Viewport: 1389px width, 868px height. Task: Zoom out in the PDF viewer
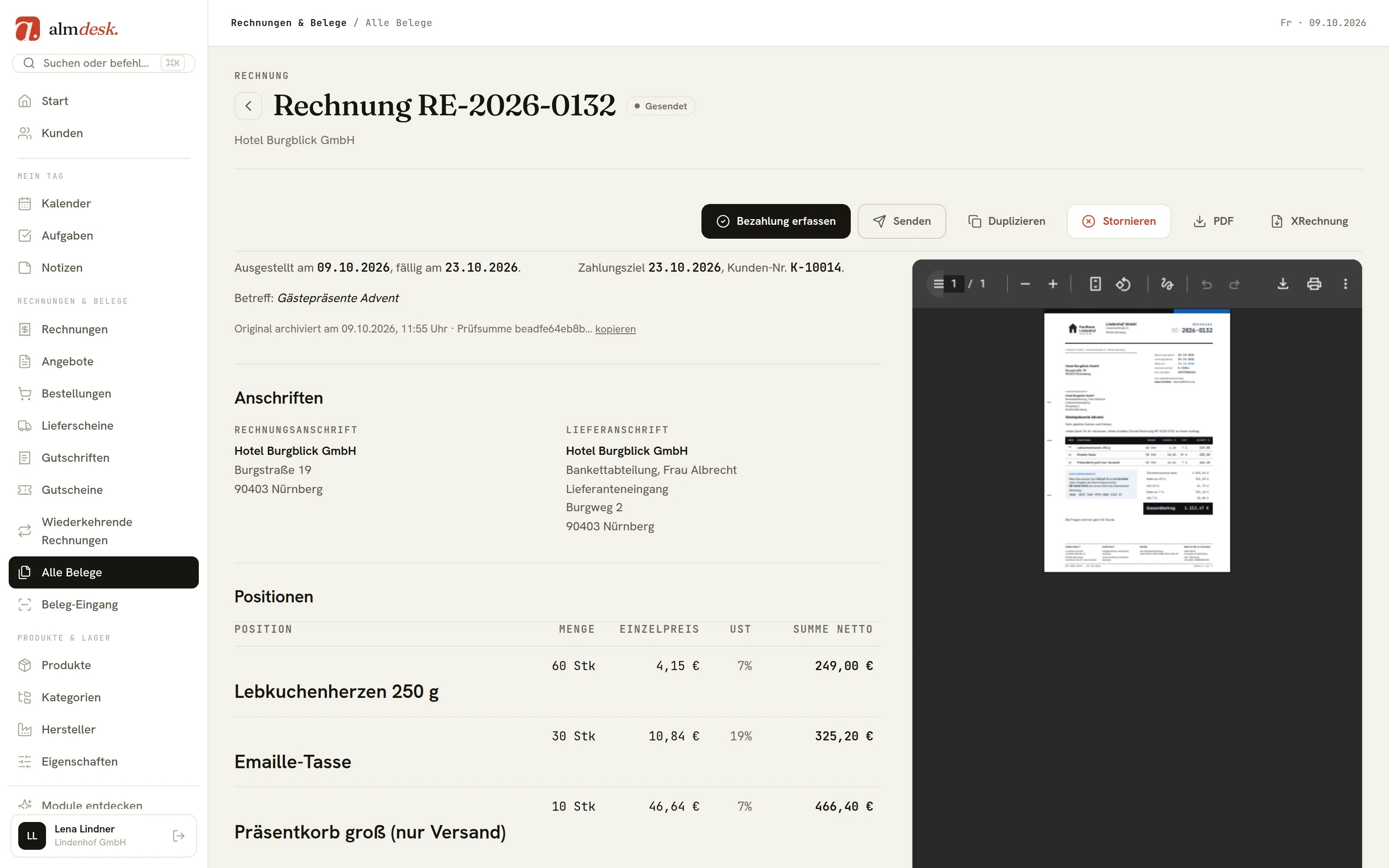click(1025, 283)
